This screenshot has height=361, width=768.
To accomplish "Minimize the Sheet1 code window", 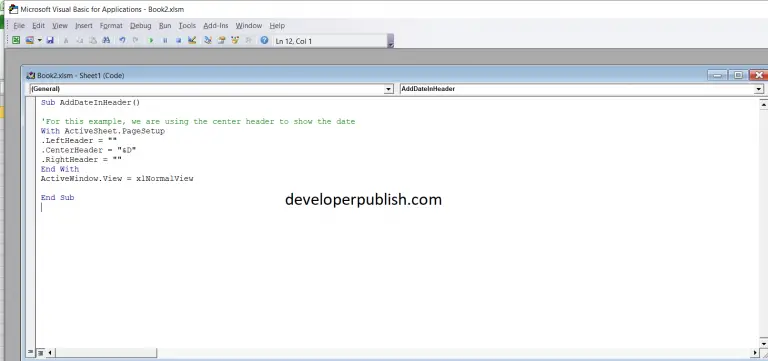I will 718,75.
